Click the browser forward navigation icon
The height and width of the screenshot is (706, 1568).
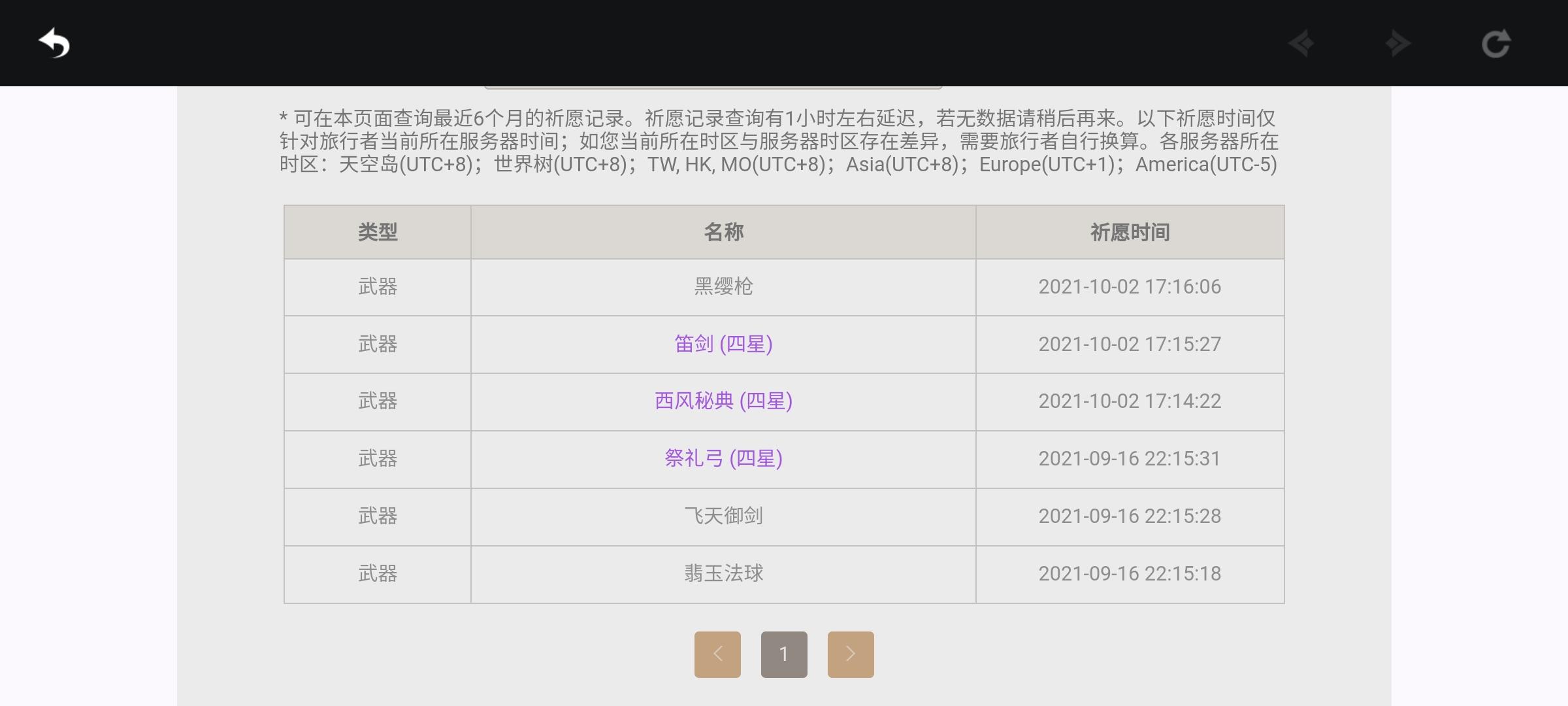pyautogui.click(x=1397, y=44)
